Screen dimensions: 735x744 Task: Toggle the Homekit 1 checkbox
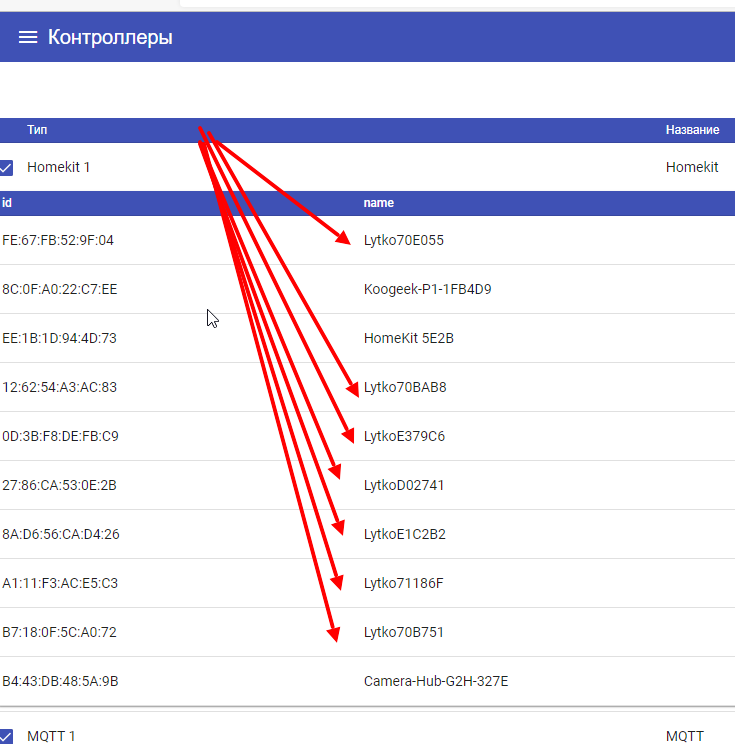tap(6, 167)
